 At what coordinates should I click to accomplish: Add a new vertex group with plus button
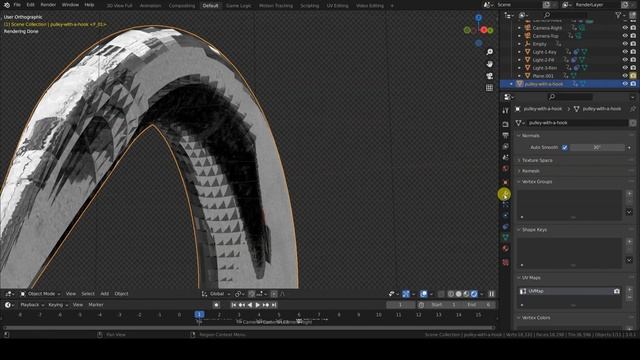click(629, 193)
